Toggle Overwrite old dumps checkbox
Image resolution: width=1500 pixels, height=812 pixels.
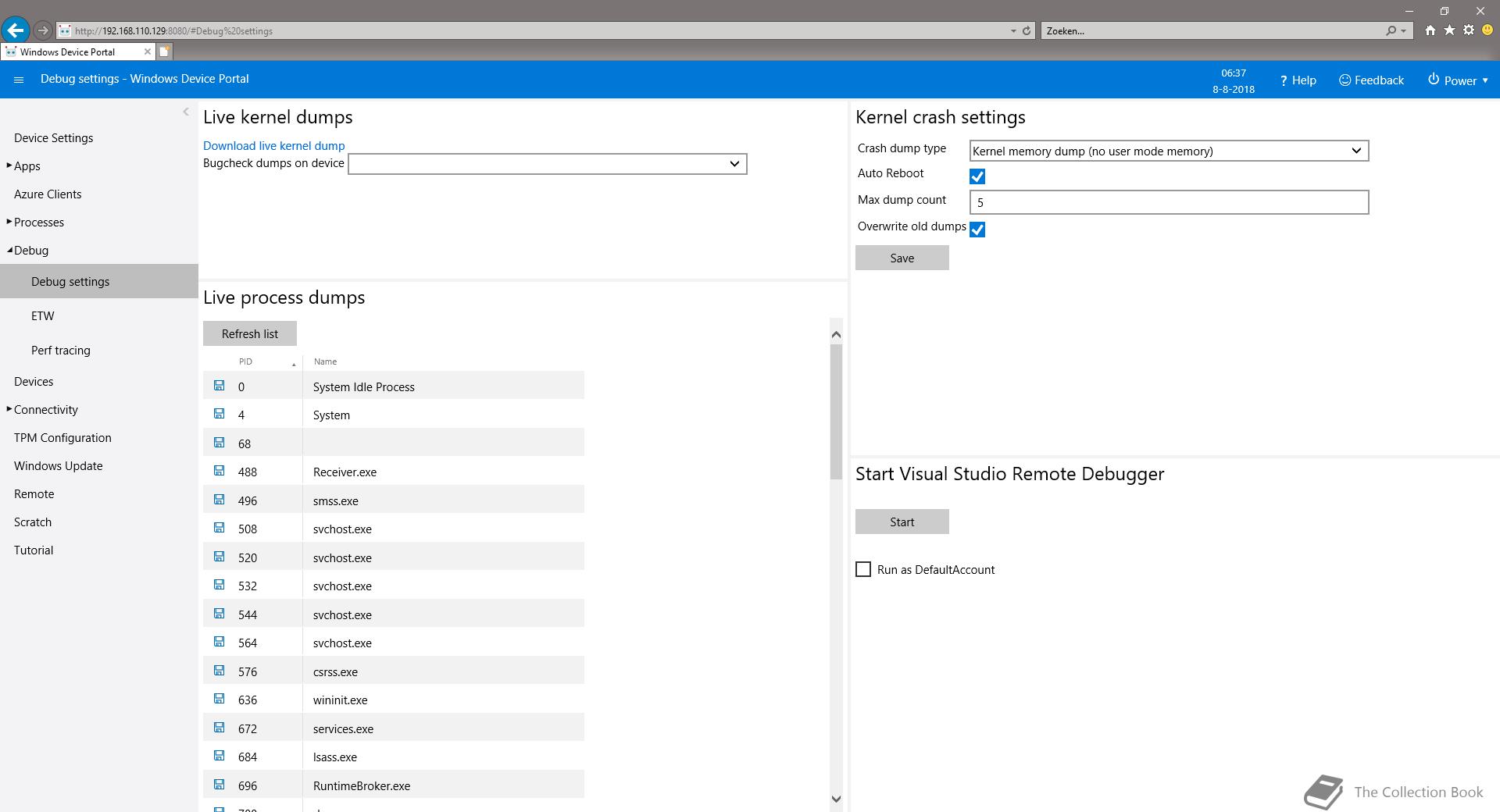click(977, 230)
